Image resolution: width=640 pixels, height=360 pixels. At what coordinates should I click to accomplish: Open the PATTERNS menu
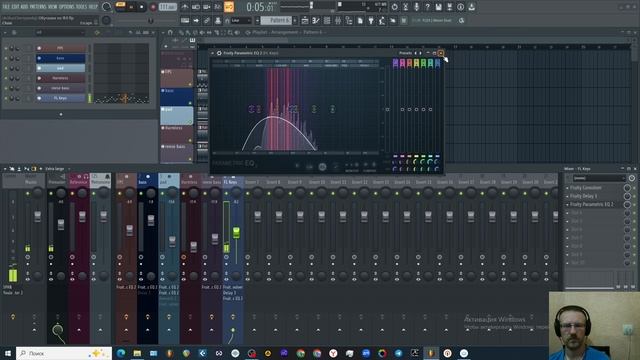(39, 7)
